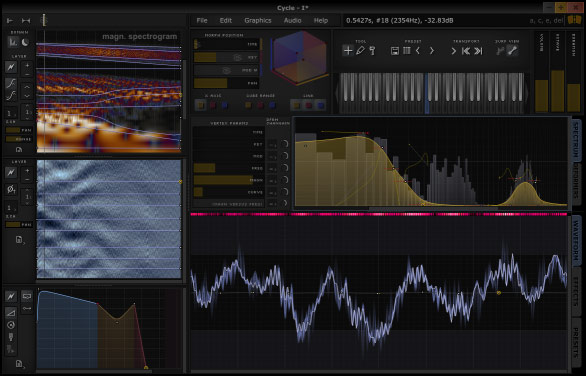Save the current preset

tap(395, 51)
